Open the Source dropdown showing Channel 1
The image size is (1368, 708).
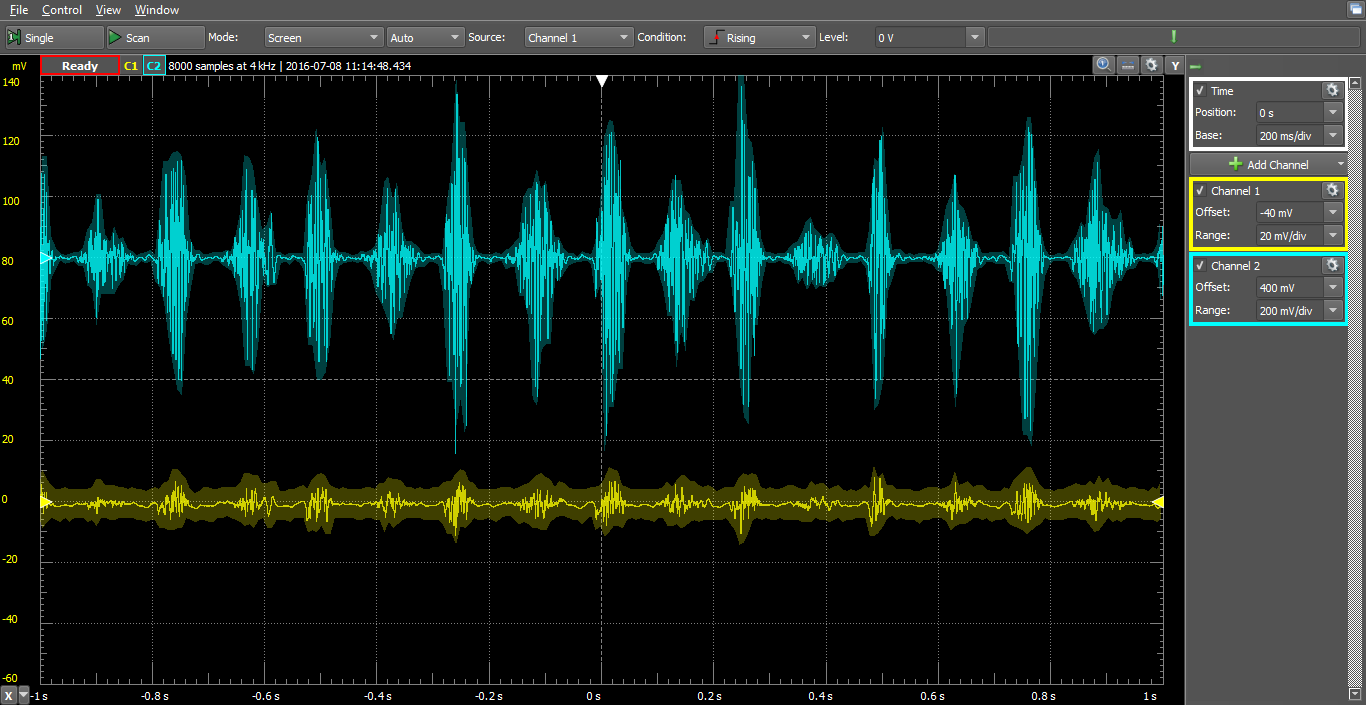click(x=578, y=38)
